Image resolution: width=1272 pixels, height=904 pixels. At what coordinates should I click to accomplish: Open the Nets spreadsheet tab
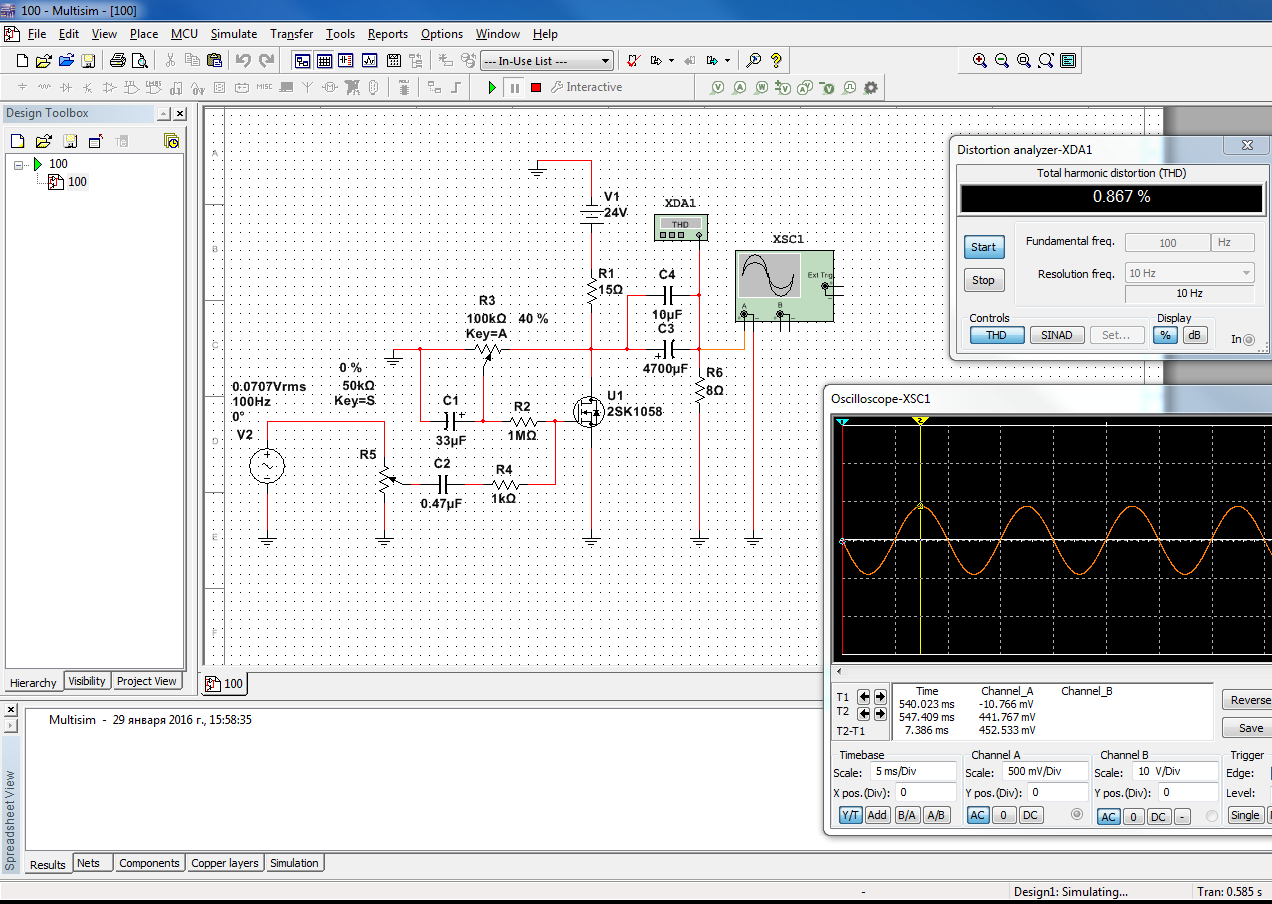point(89,863)
